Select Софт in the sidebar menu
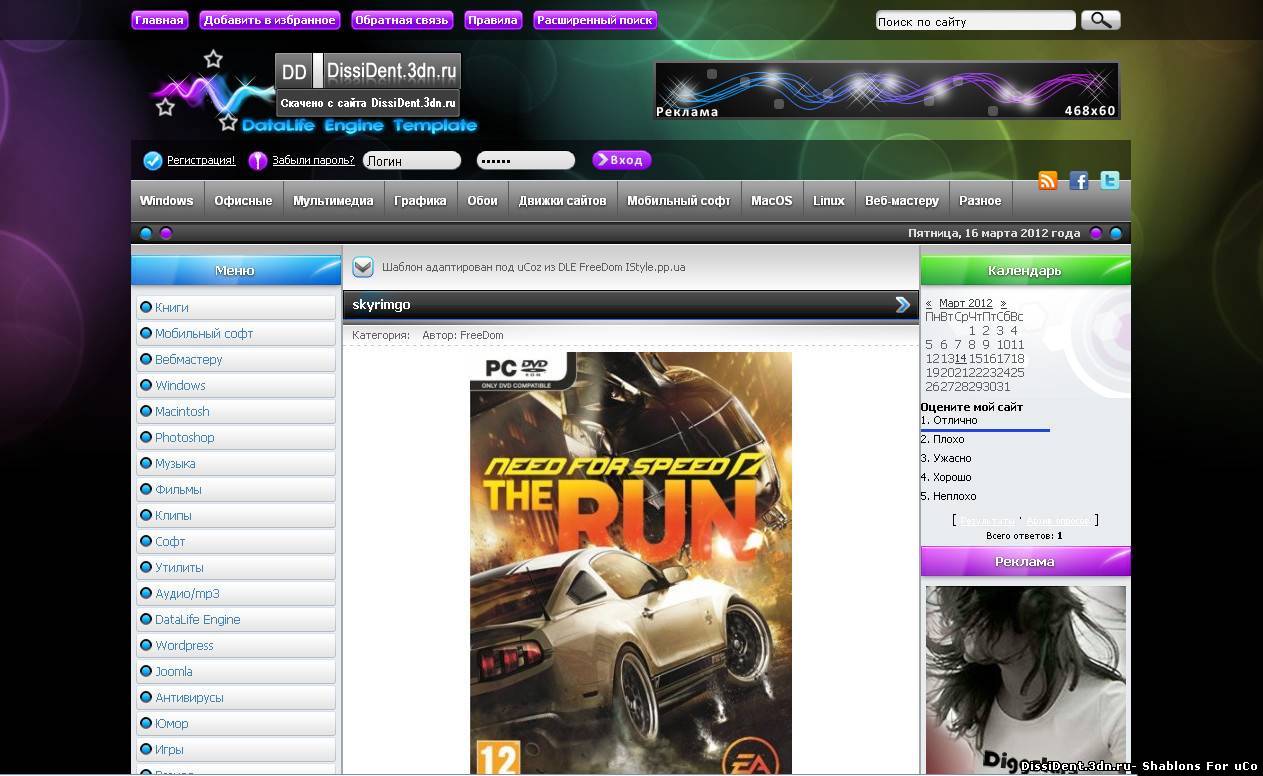Viewport: 1263px width, 776px height. [236, 541]
